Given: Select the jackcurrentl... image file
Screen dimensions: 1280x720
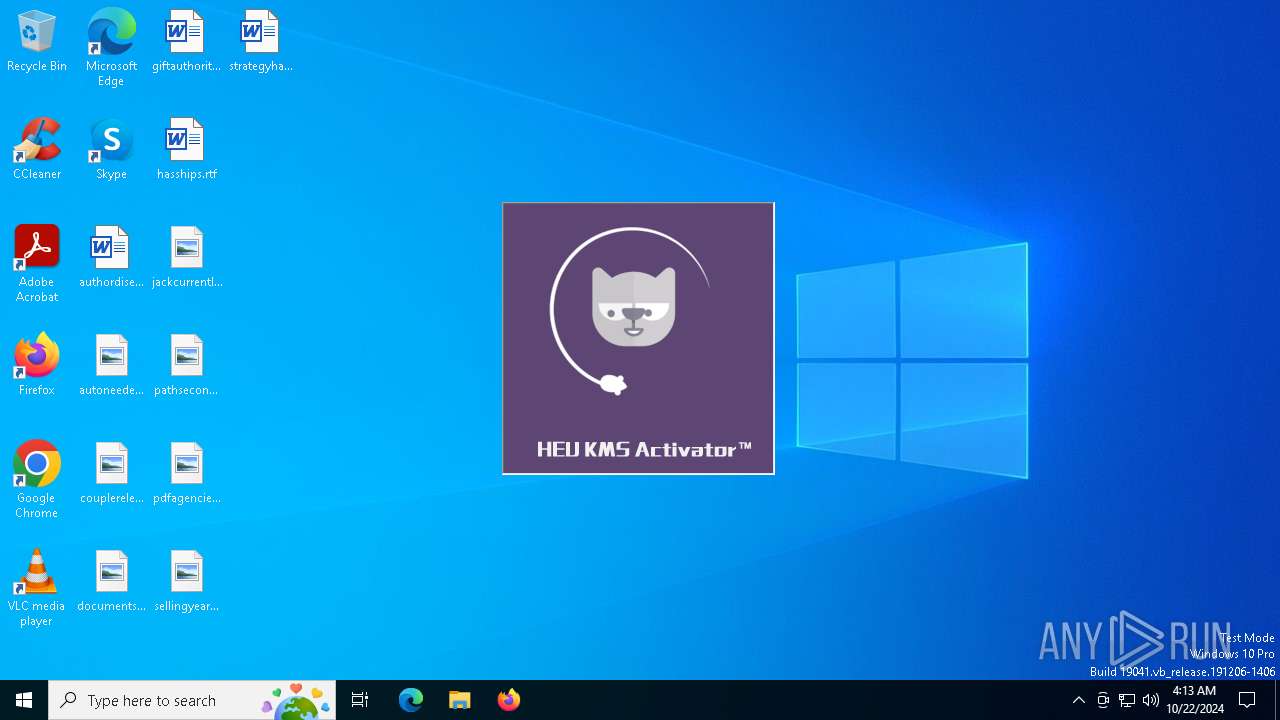Looking at the screenshot, I should pyautogui.click(x=186, y=258).
